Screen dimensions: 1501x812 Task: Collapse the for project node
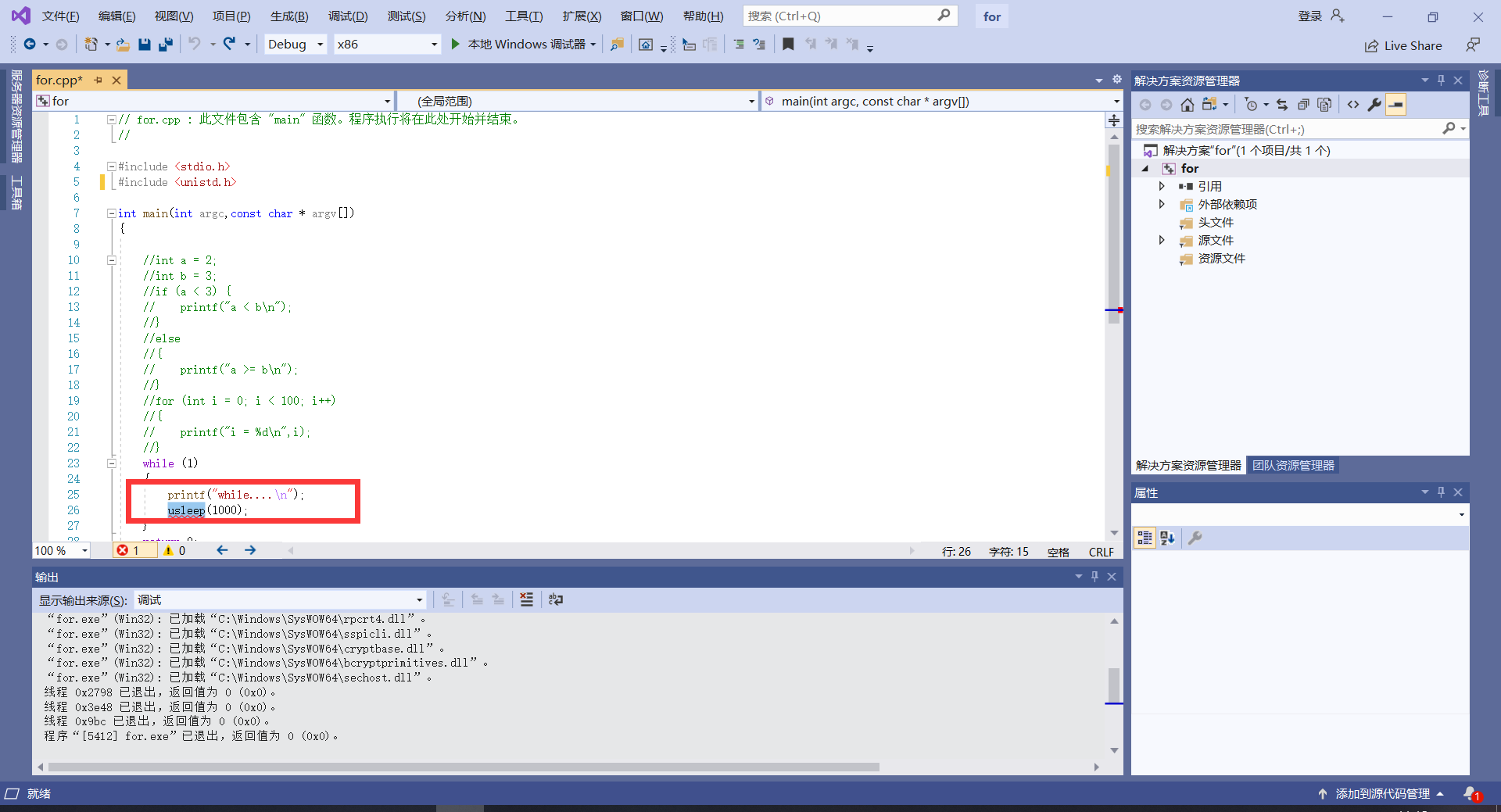[1146, 168]
